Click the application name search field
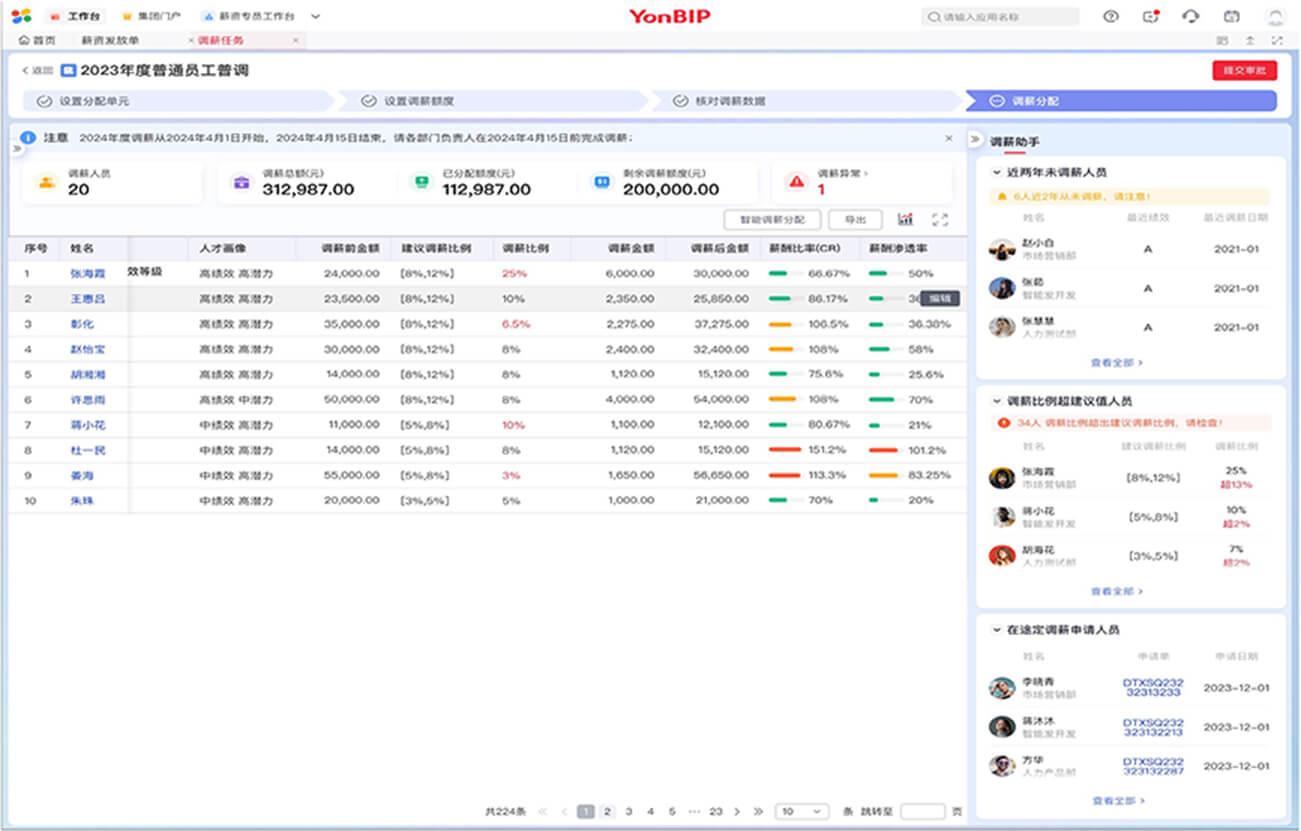The image size is (1301, 831). (1000, 17)
